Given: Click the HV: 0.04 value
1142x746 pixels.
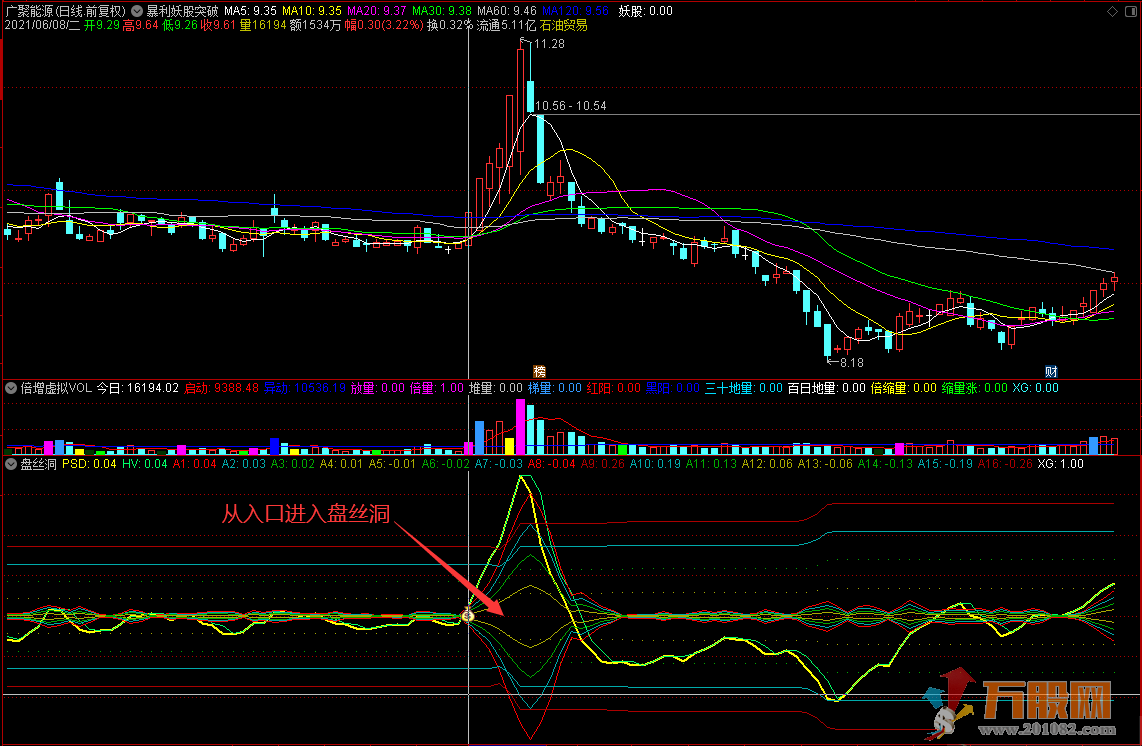Looking at the screenshot, I should tap(145, 464).
